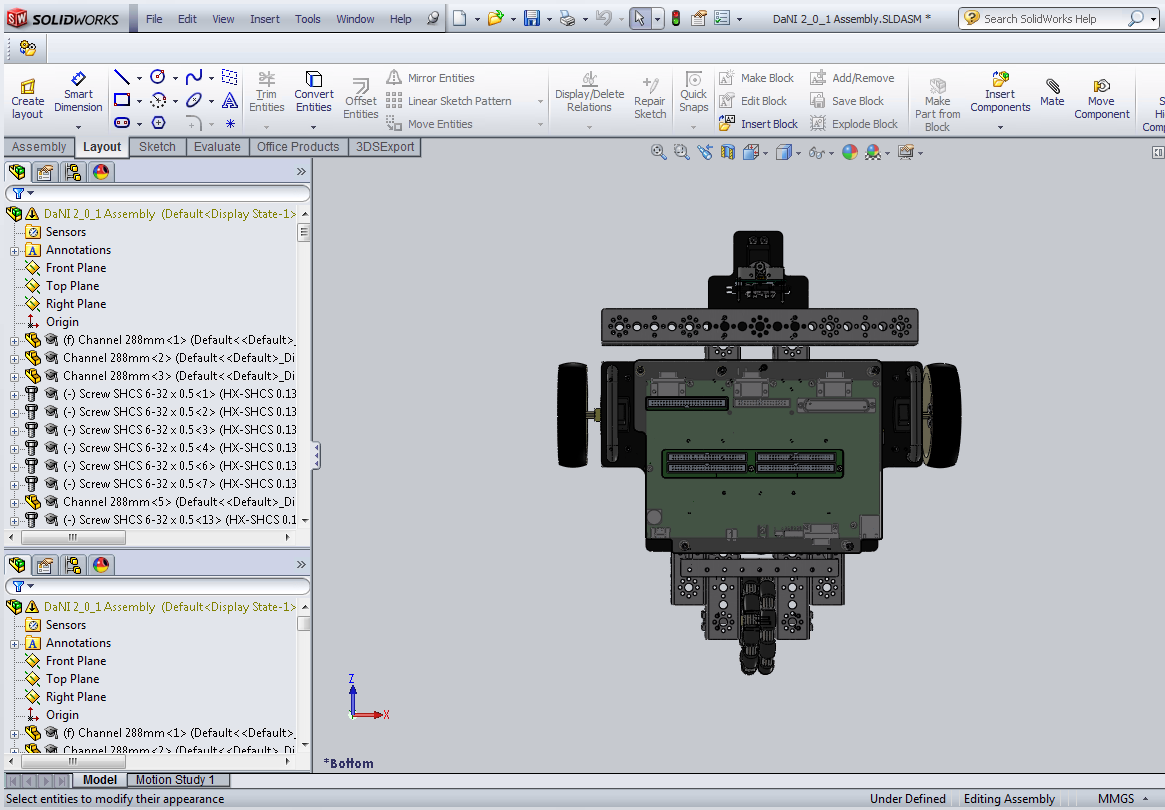Expand the Annotations tree node in top panel
1165x810 pixels.
(15, 250)
